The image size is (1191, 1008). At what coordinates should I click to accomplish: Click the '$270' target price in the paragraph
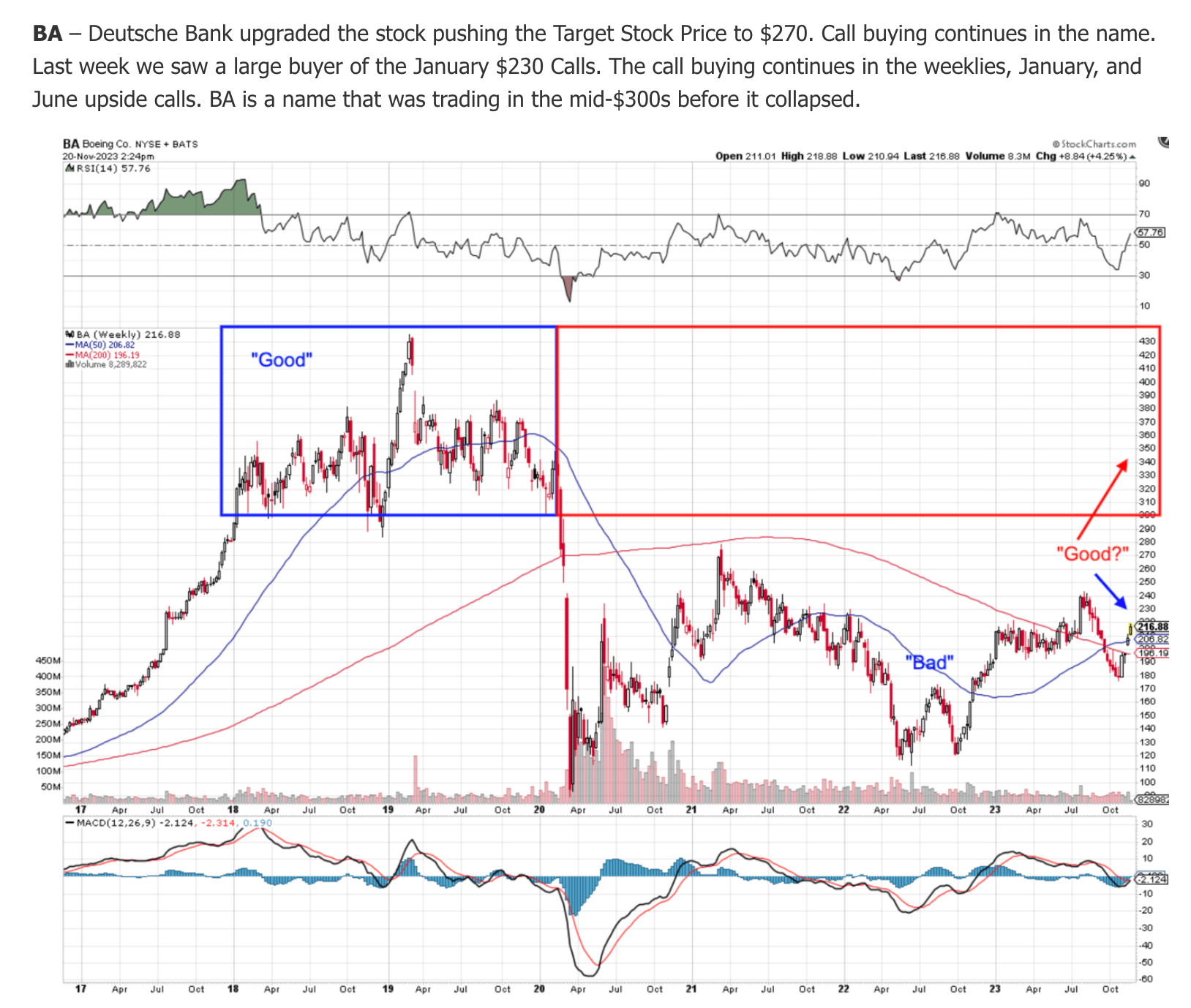click(x=784, y=34)
